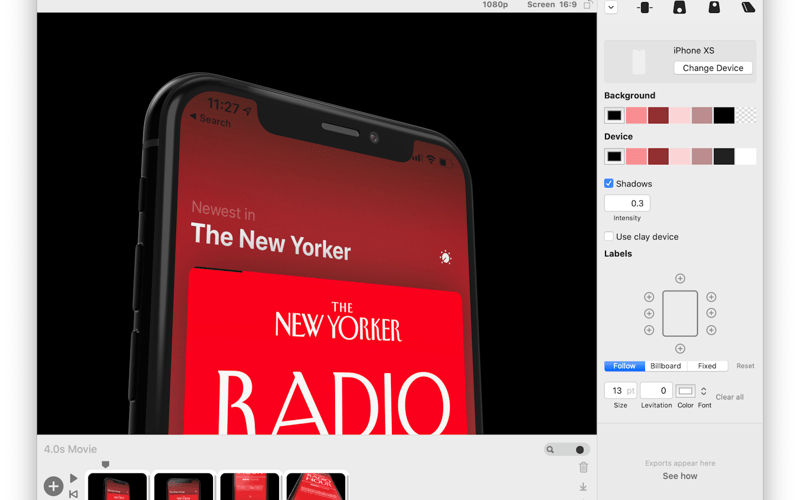This screenshot has width=800, height=500.
Task: Pick the dusty rose Background swatch
Action: point(702,115)
